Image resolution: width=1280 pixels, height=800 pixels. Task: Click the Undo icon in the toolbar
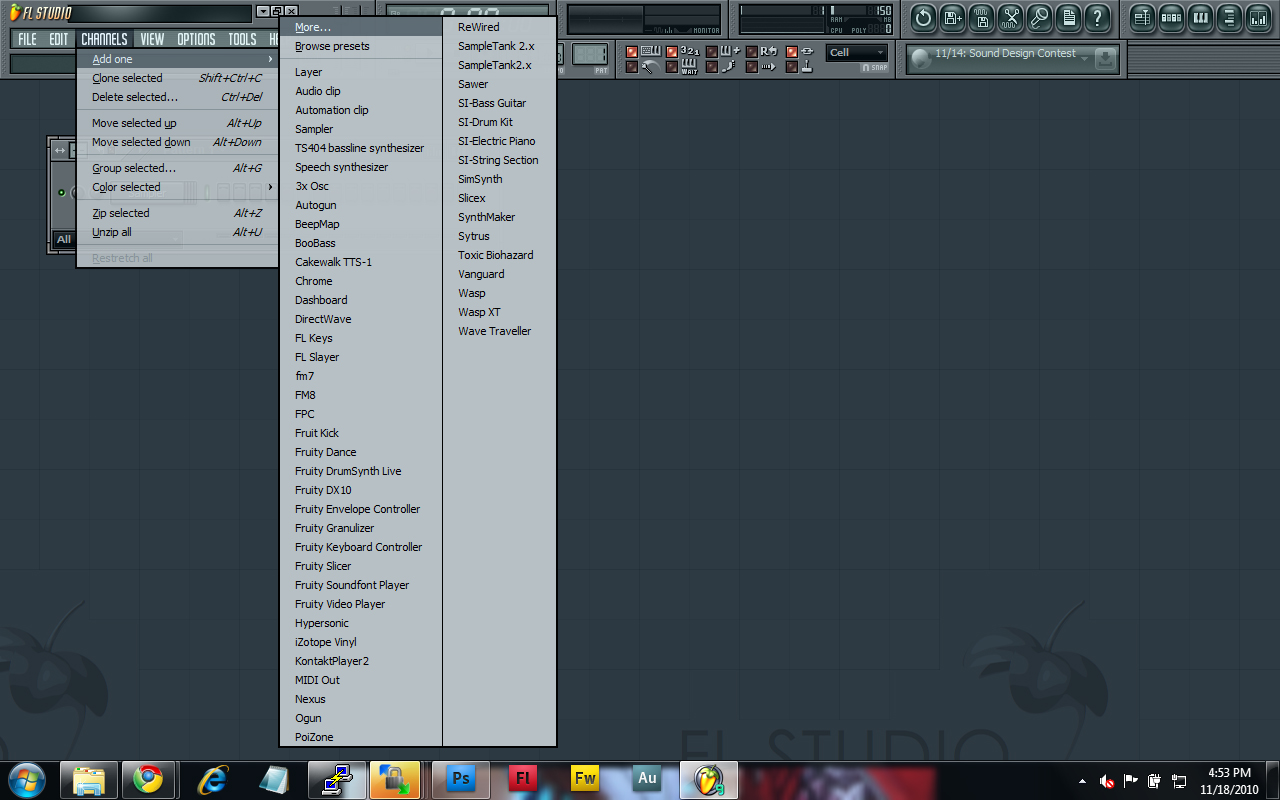pyautogui.click(x=922, y=16)
